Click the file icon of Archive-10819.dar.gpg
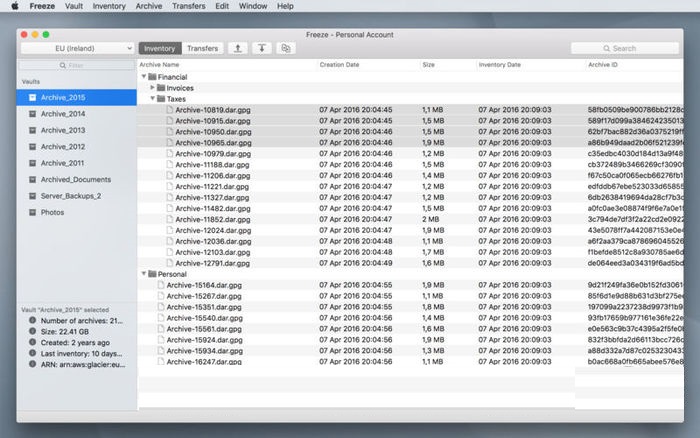 [170, 109]
